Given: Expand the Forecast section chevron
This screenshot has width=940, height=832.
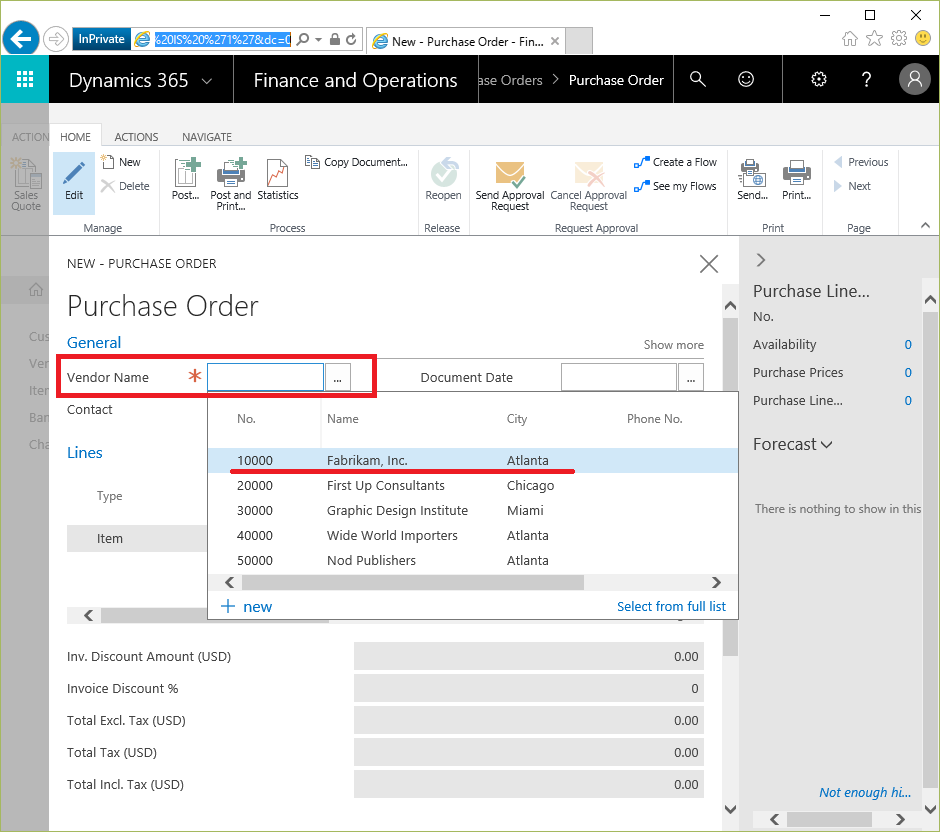Looking at the screenshot, I should pyautogui.click(x=827, y=445).
